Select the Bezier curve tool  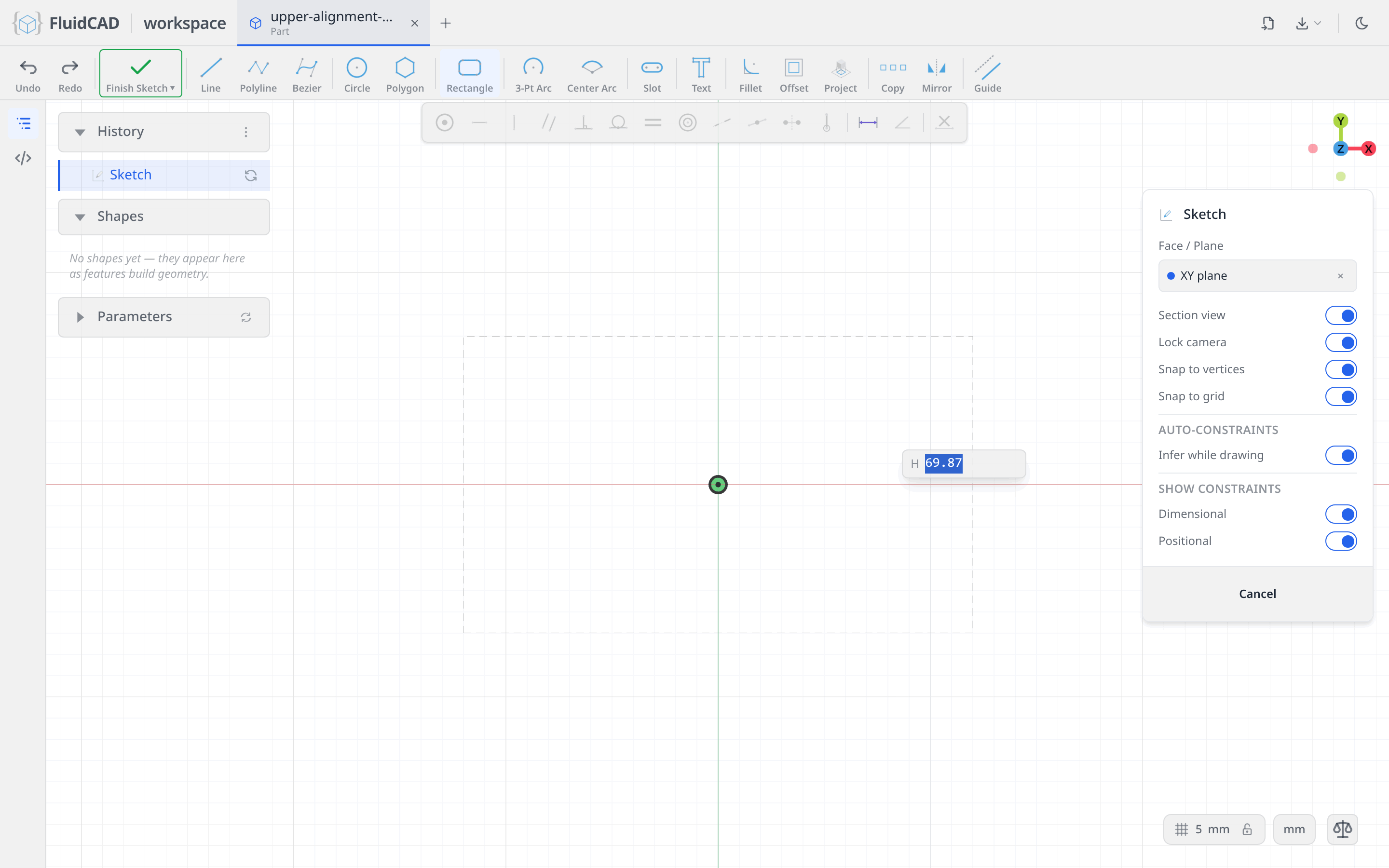[307, 74]
